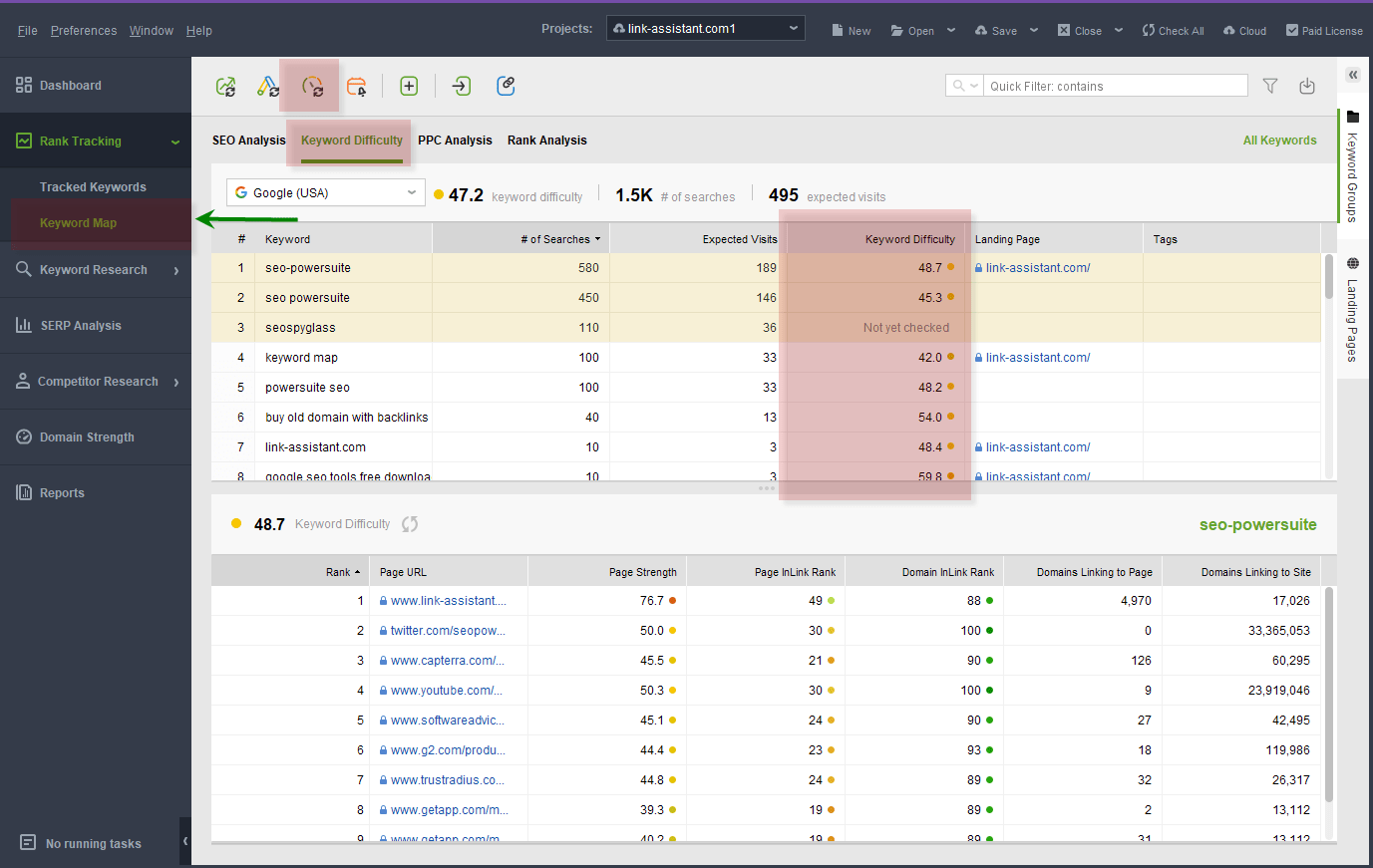The width and height of the screenshot is (1373, 868).
Task: Collapse Rank Tracking section
Action: [175, 142]
